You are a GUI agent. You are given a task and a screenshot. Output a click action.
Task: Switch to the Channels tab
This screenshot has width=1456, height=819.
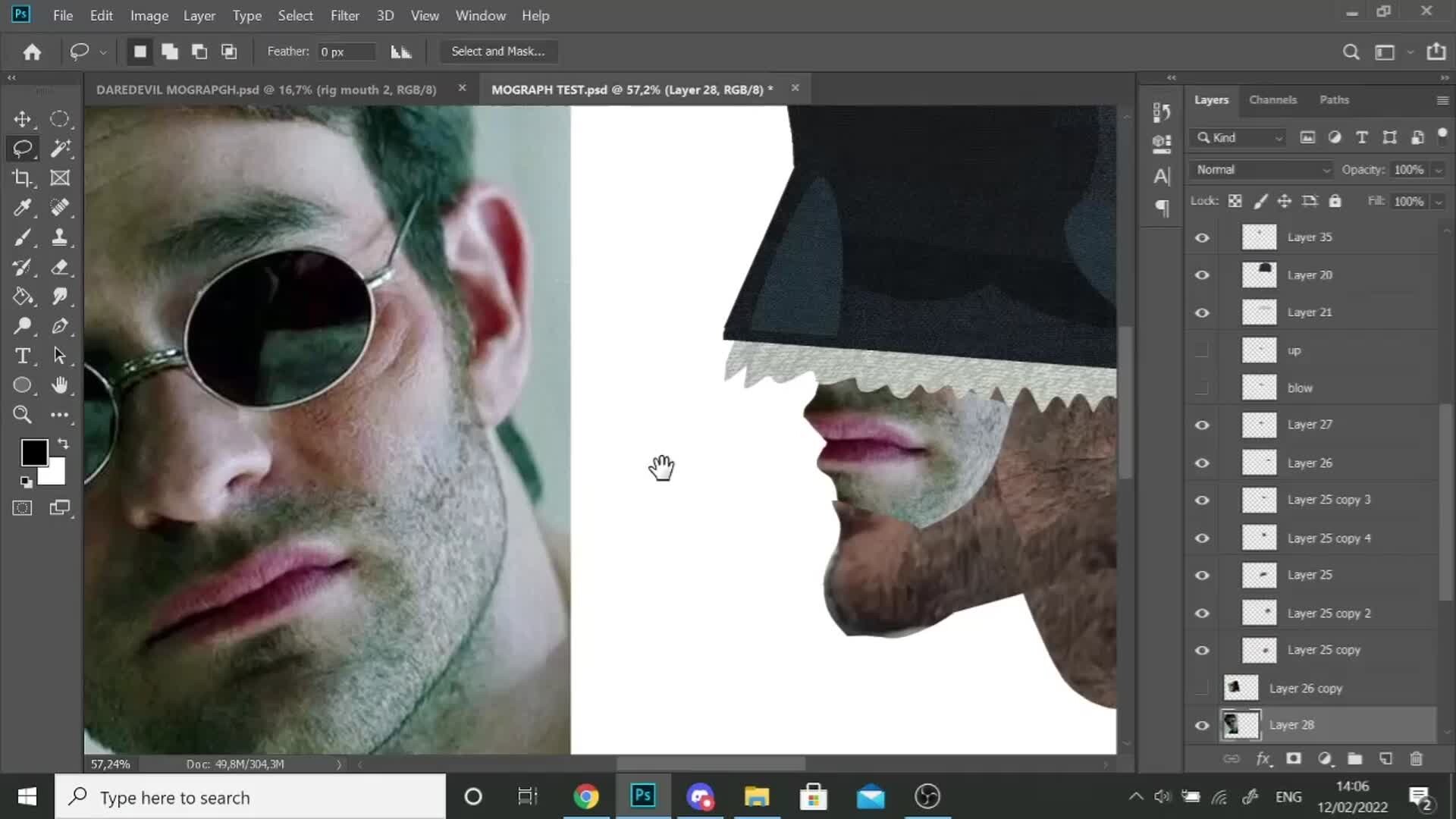click(x=1273, y=99)
